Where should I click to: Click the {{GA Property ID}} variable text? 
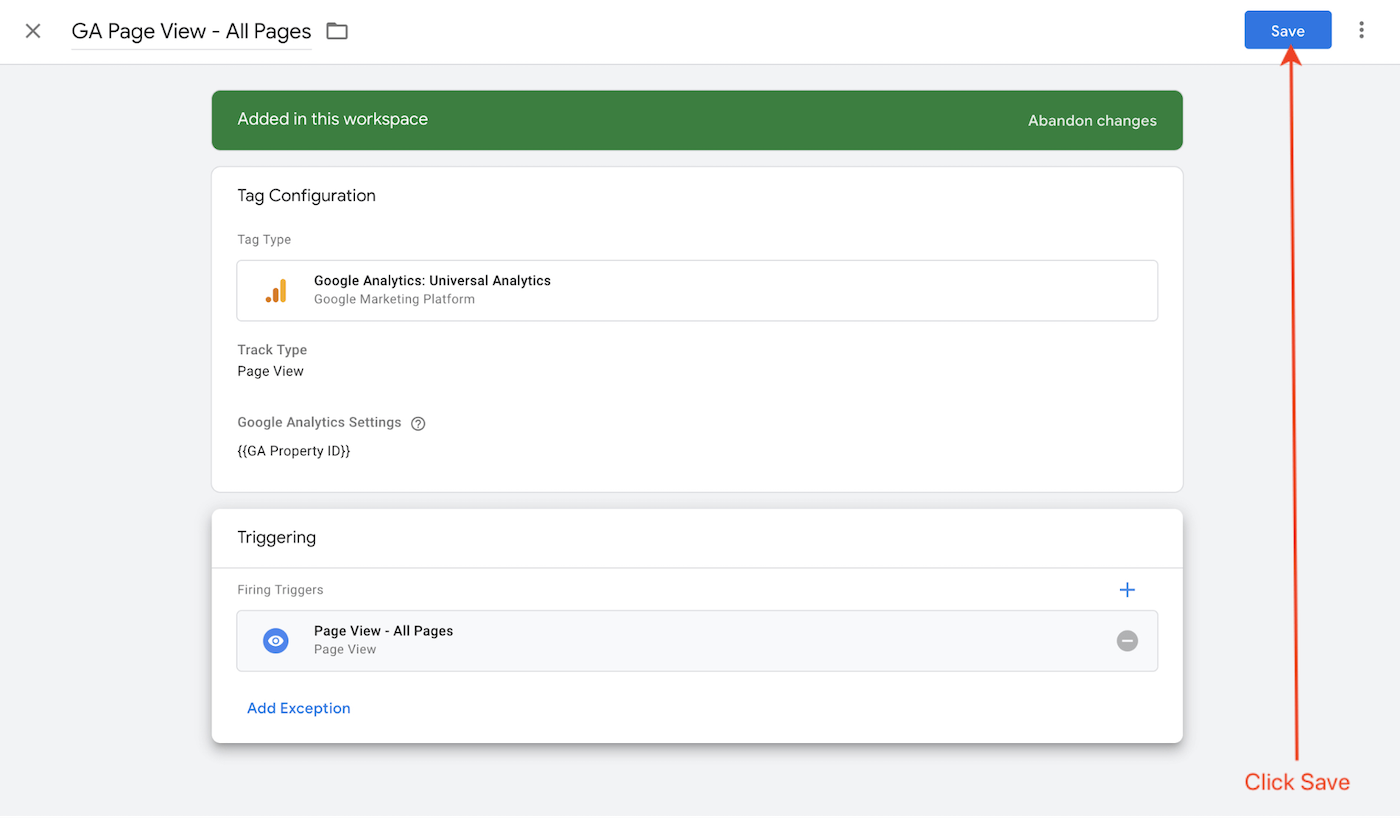pos(294,451)
